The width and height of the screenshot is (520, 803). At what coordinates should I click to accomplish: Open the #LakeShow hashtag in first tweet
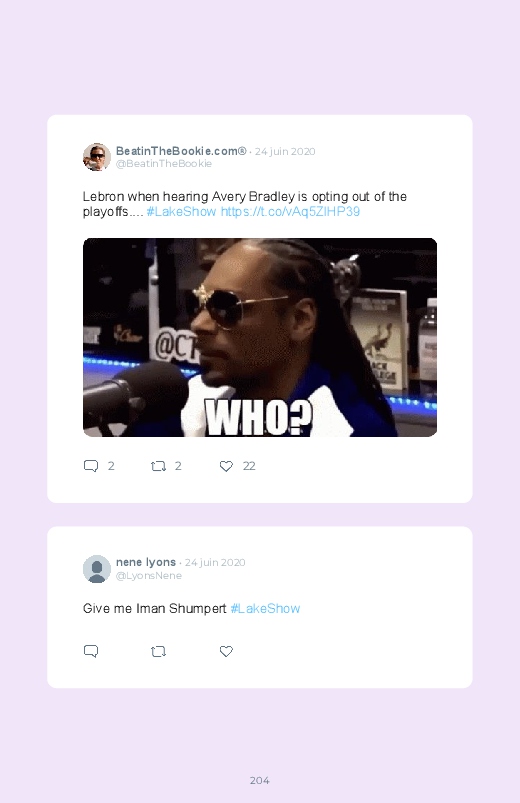tap(181, 212)
